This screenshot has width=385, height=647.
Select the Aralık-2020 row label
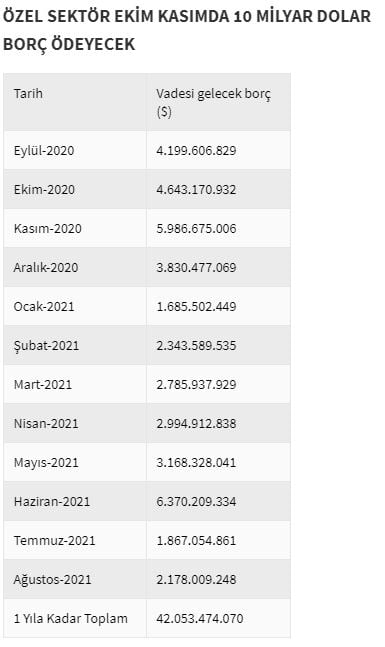tap(46, 268)
